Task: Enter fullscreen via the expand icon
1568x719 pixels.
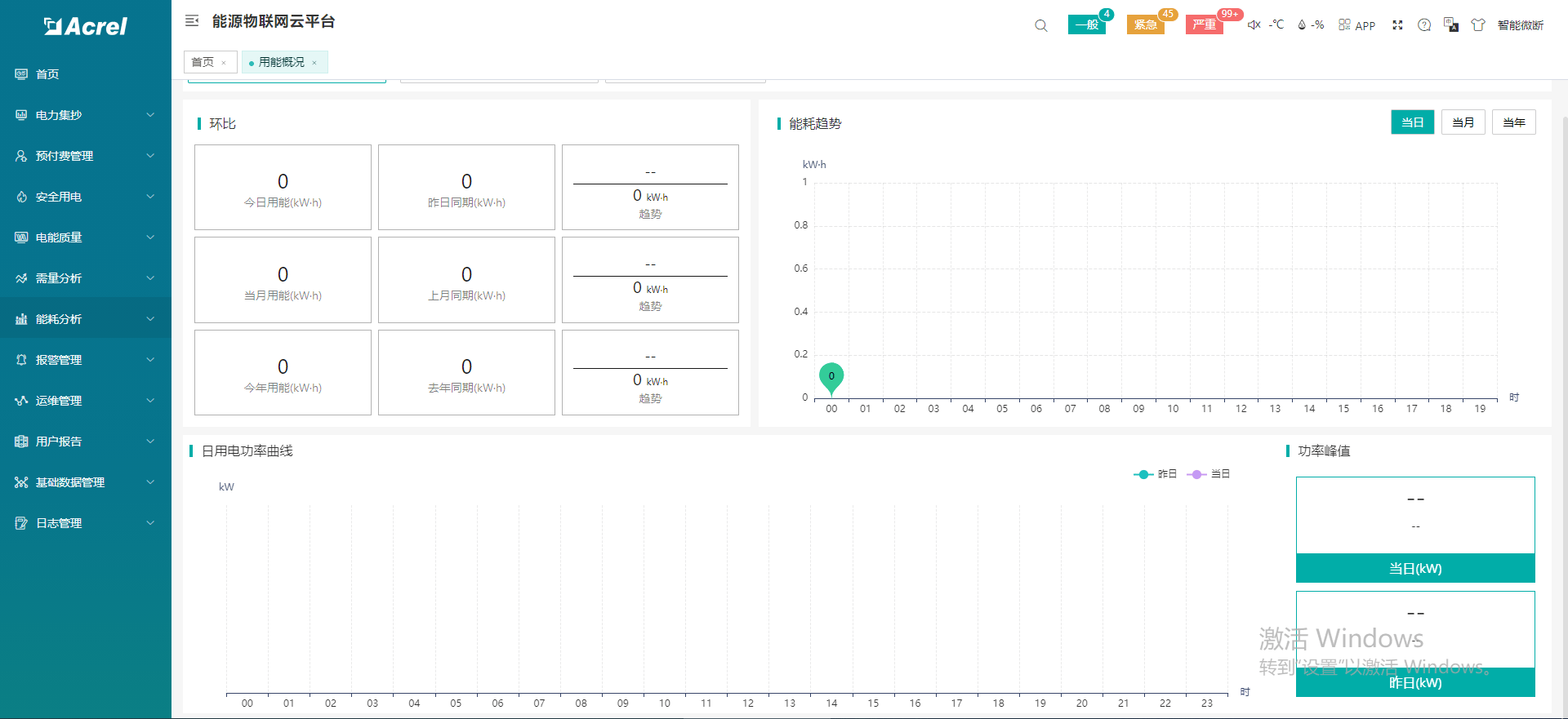Action: (1397, 25)
